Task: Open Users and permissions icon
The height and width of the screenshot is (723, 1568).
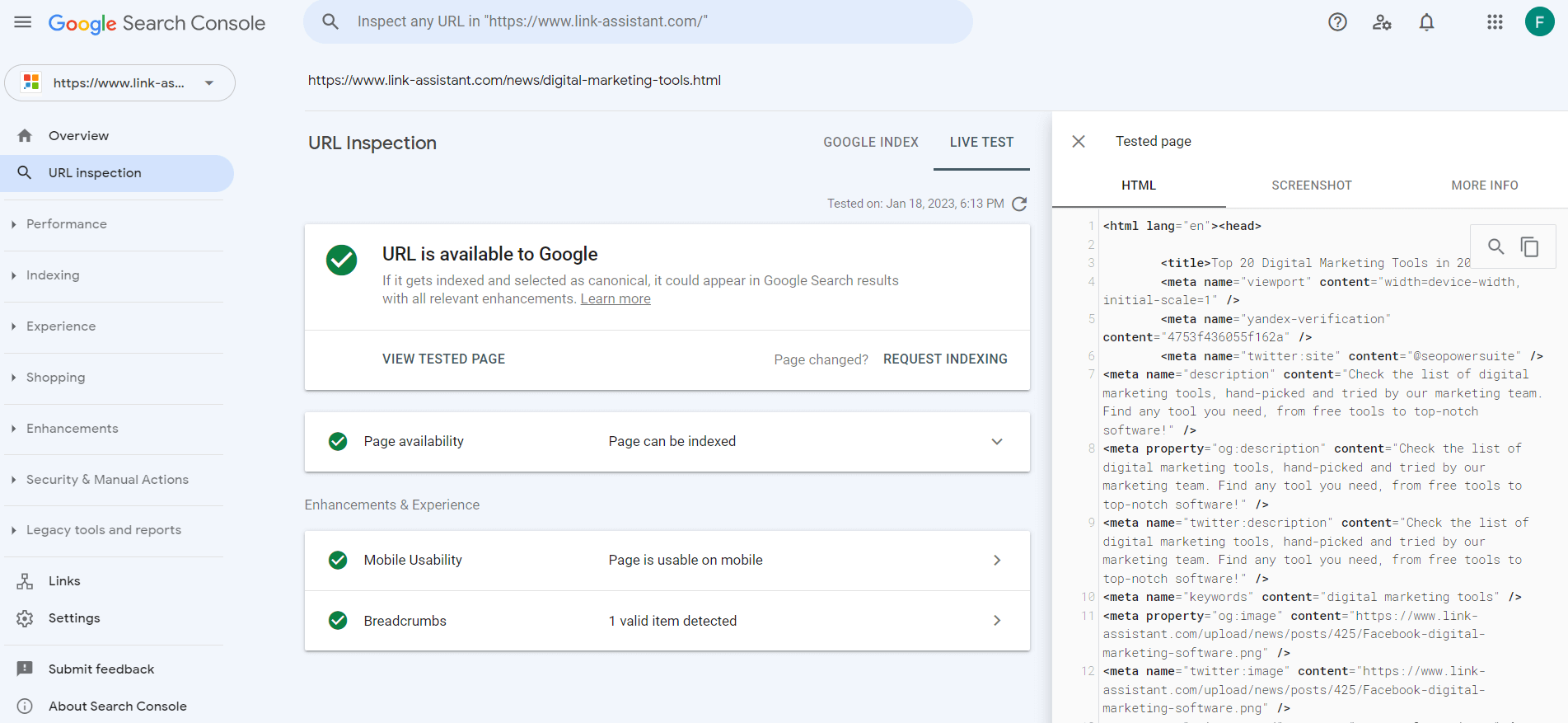Action: click(x=1382, y=22)
